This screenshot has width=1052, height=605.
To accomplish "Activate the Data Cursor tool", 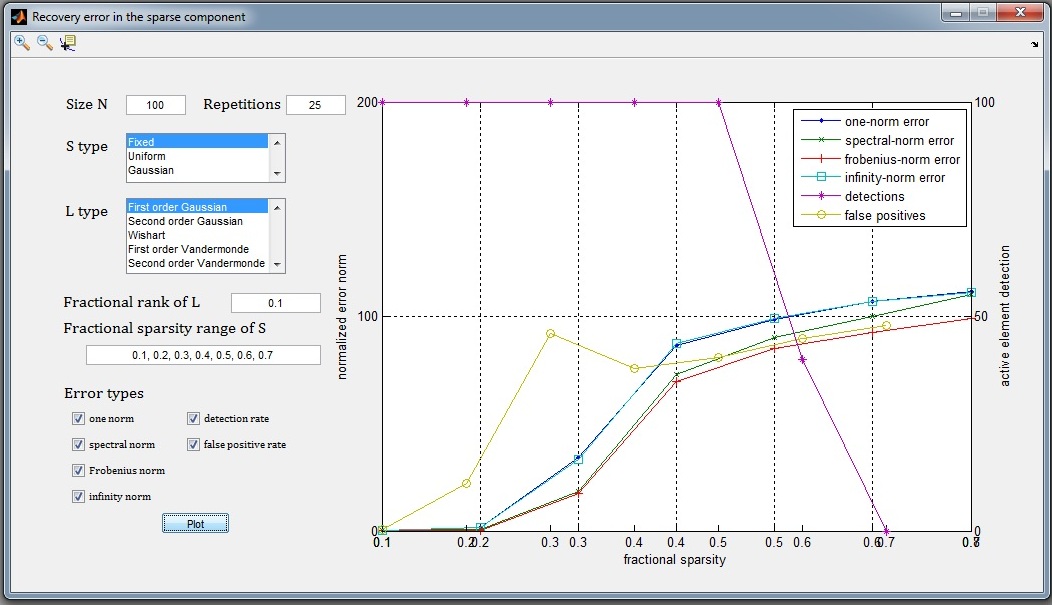I will 68,43.
